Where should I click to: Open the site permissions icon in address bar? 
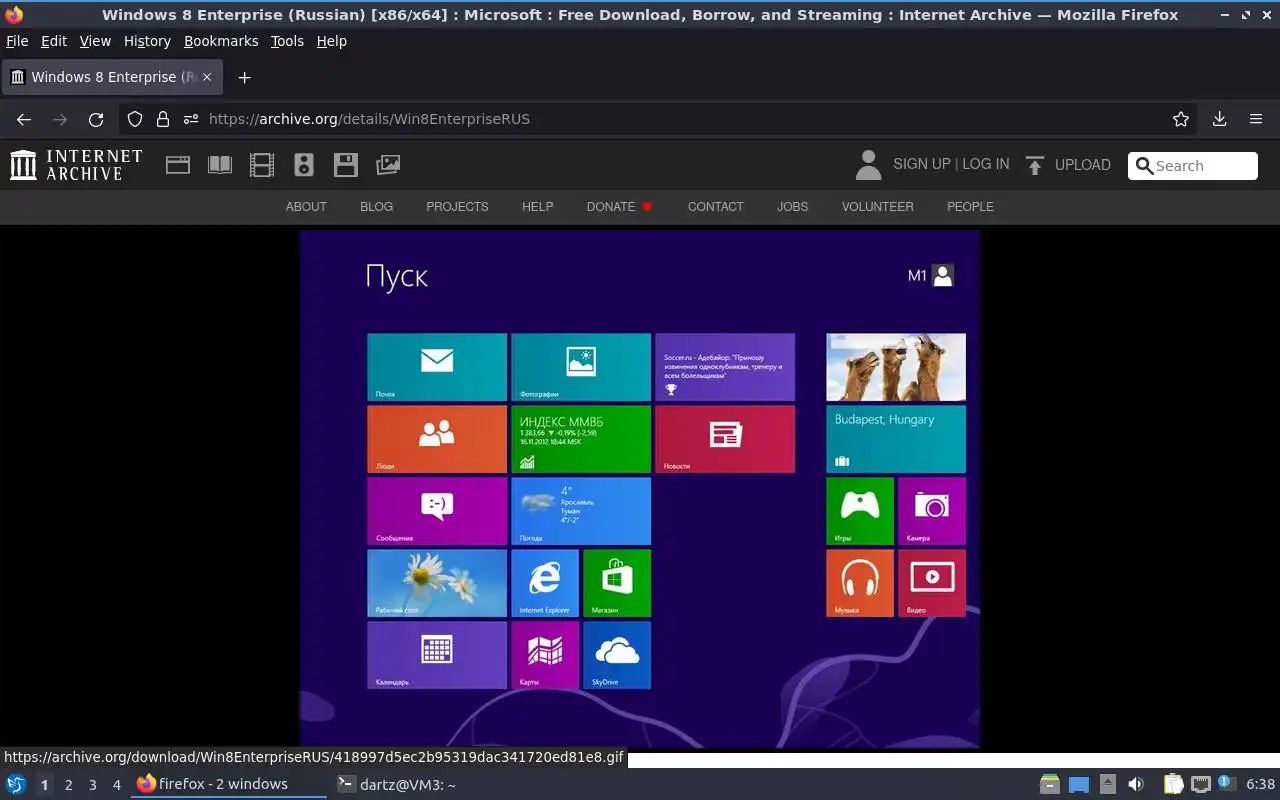191,119
